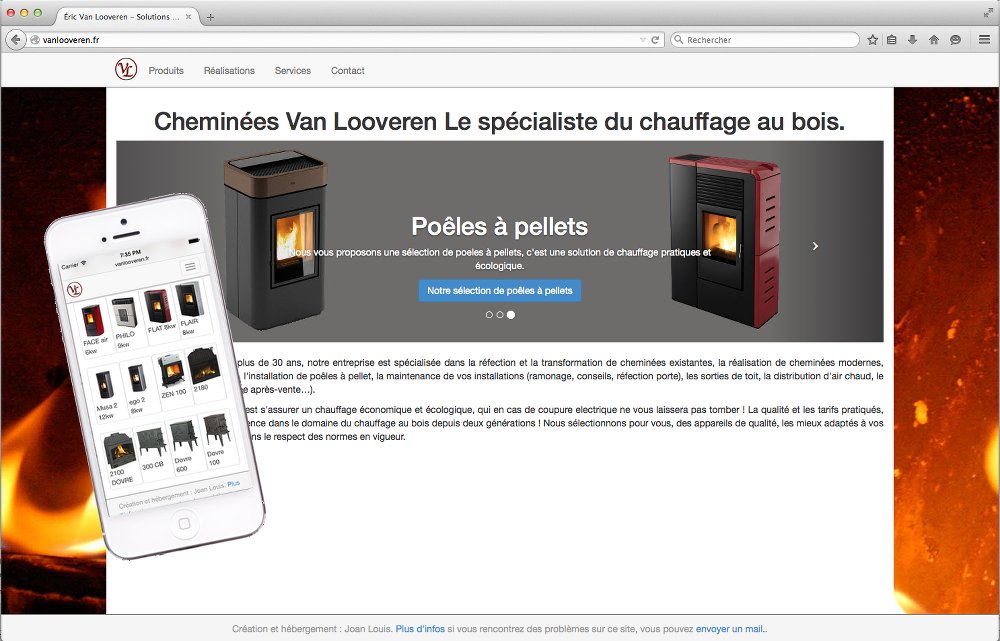Open the downloads arrow icon
This screenshot has height=641, width=1000.
(x=913, y=40)
